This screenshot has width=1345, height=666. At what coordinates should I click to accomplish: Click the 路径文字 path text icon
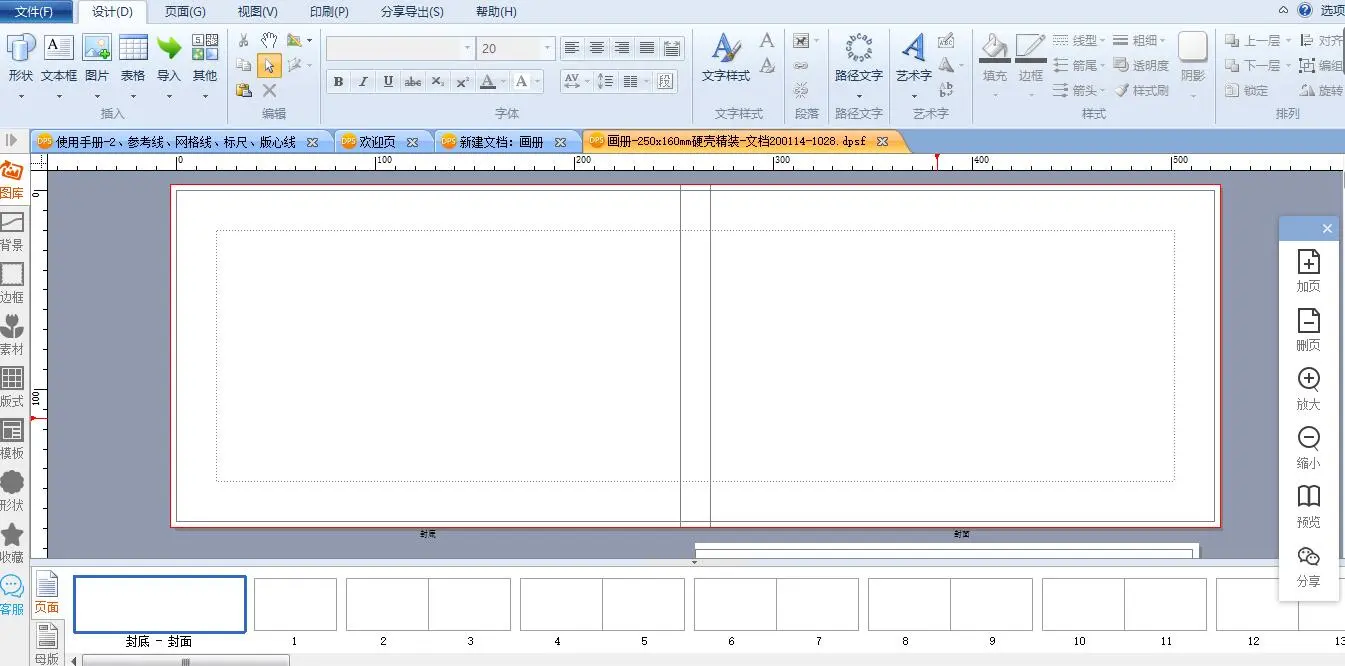coord(858,58)
